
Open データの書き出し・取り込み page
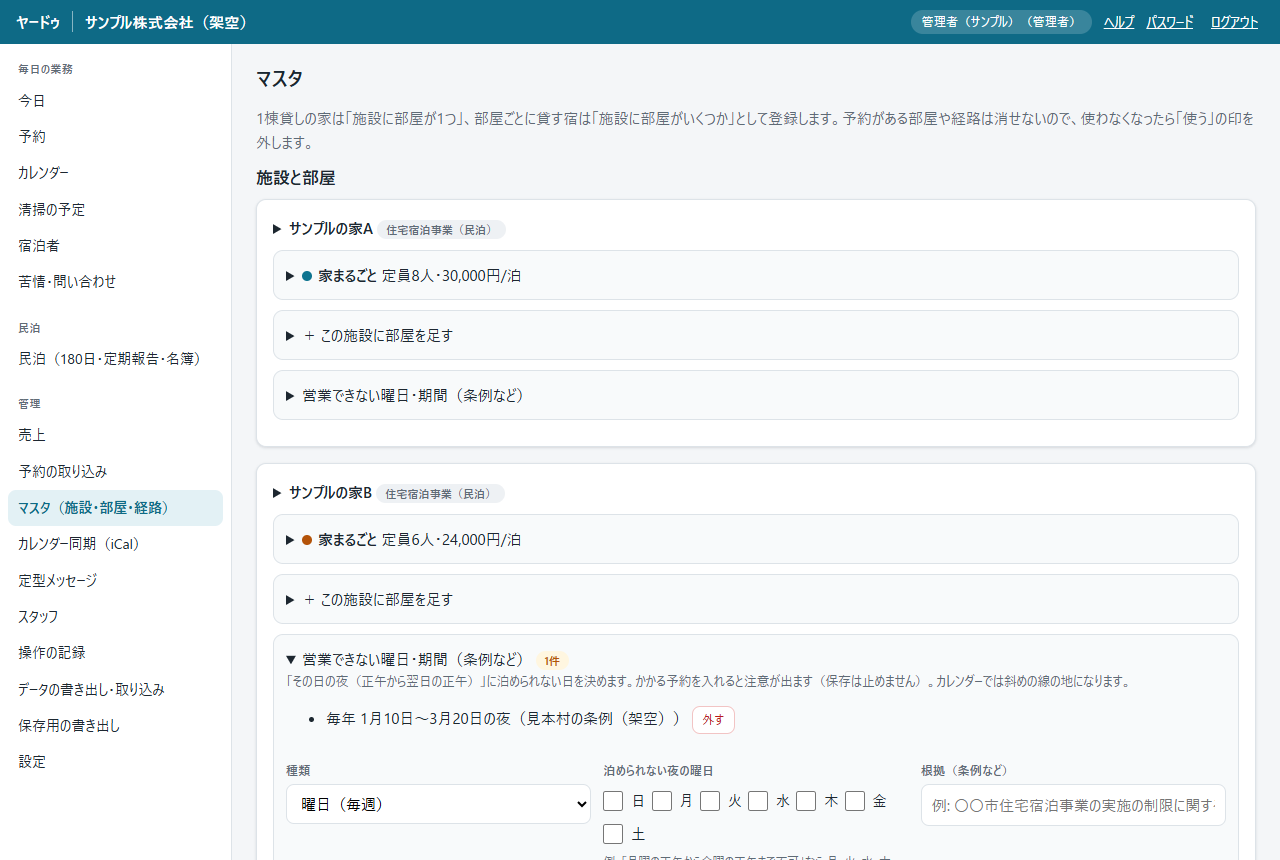tap(115, 689)
